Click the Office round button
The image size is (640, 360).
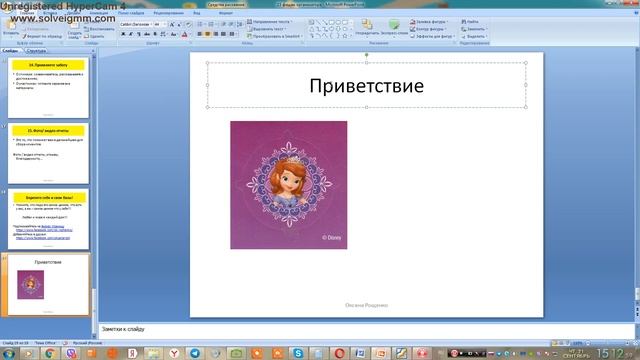[7, 7]
